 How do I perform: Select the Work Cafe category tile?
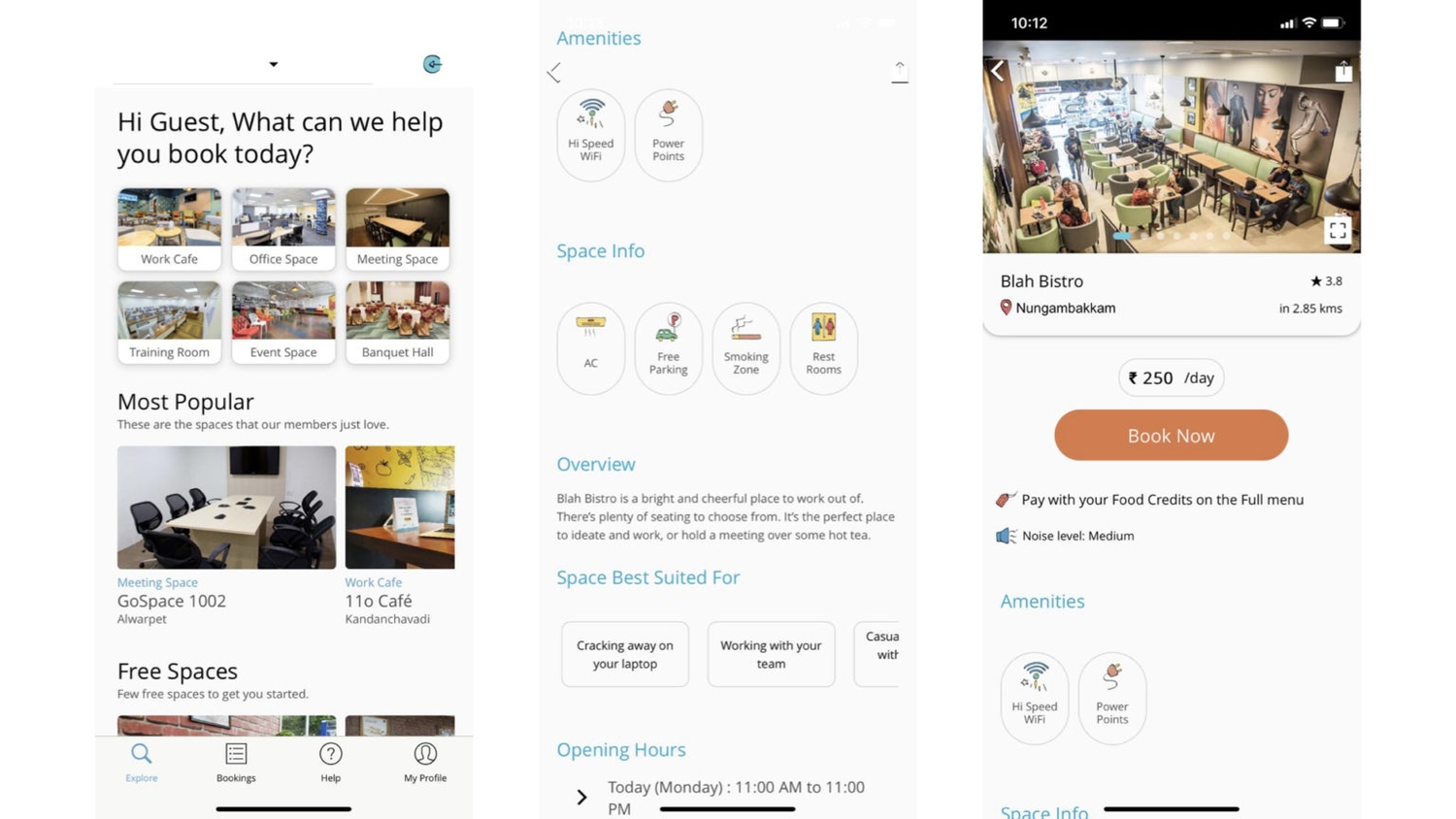[169, 229]
